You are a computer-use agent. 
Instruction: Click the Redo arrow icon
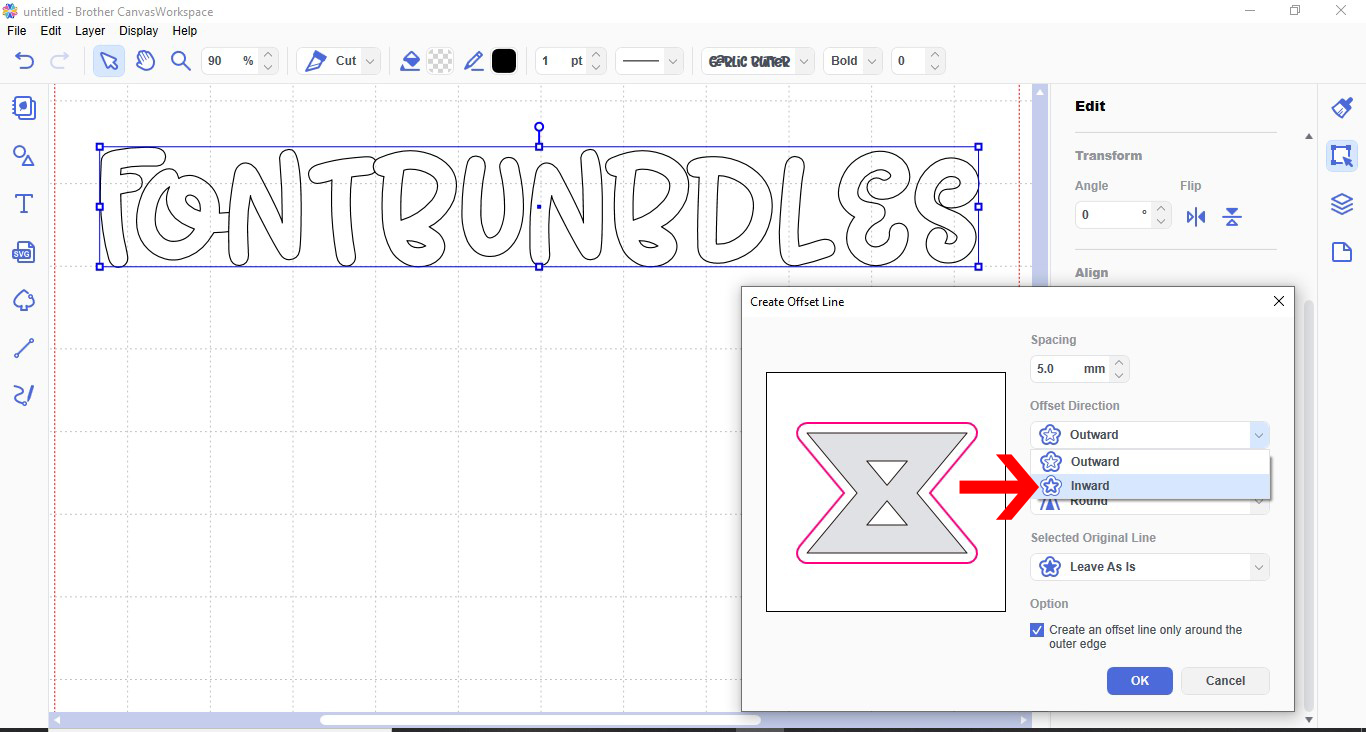(x=59, y=61)
